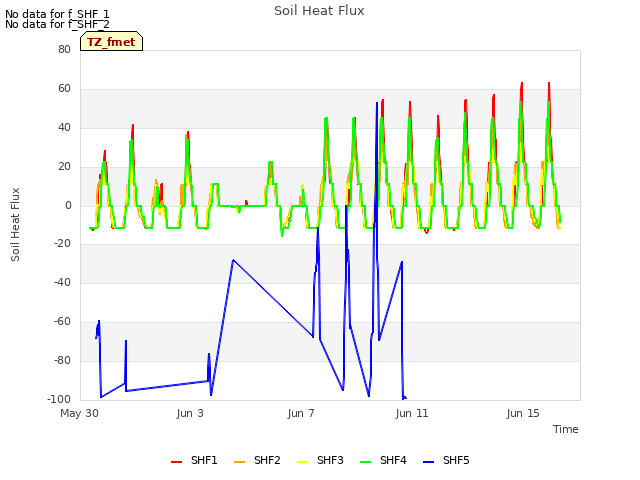Click the '0' y-axis tick label
640x480 pixels.
click(x=68, y=206)
